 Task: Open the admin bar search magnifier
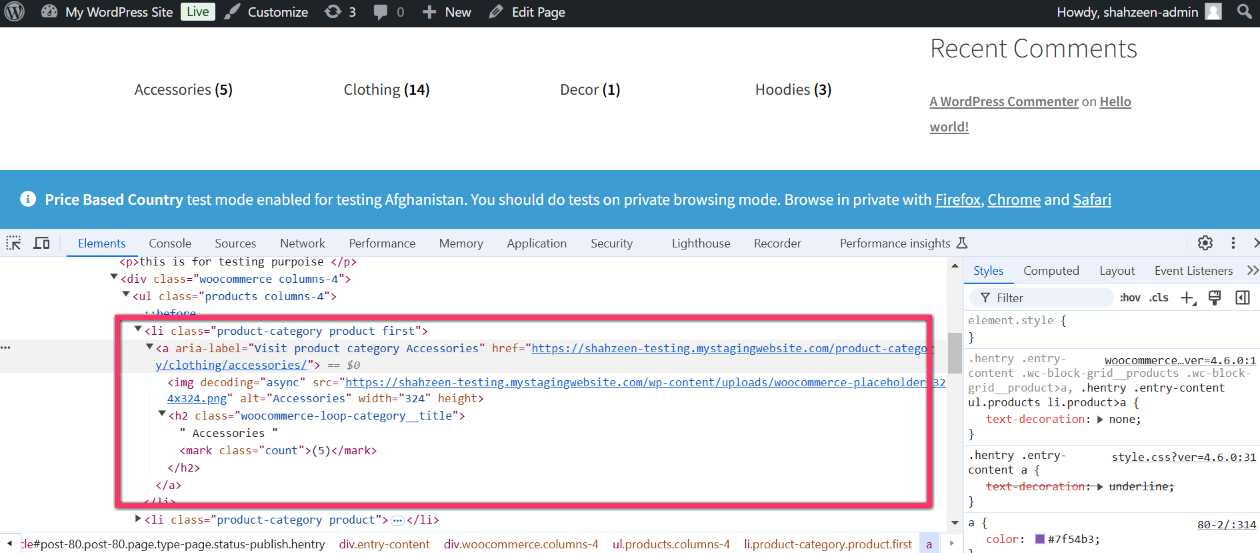[1245, 12]
